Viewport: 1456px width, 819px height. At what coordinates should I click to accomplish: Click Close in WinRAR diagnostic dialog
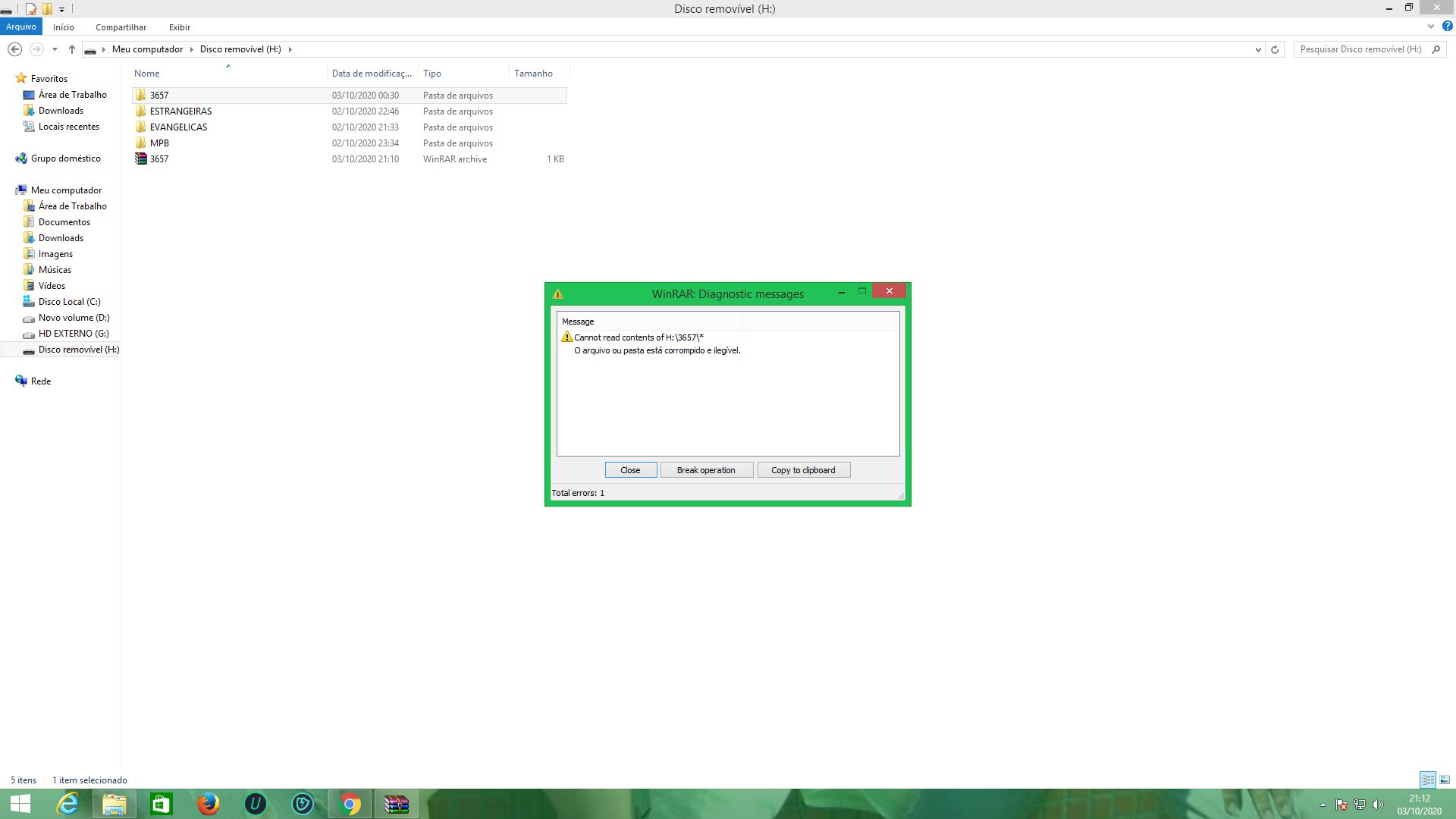(x=630, y=470)
